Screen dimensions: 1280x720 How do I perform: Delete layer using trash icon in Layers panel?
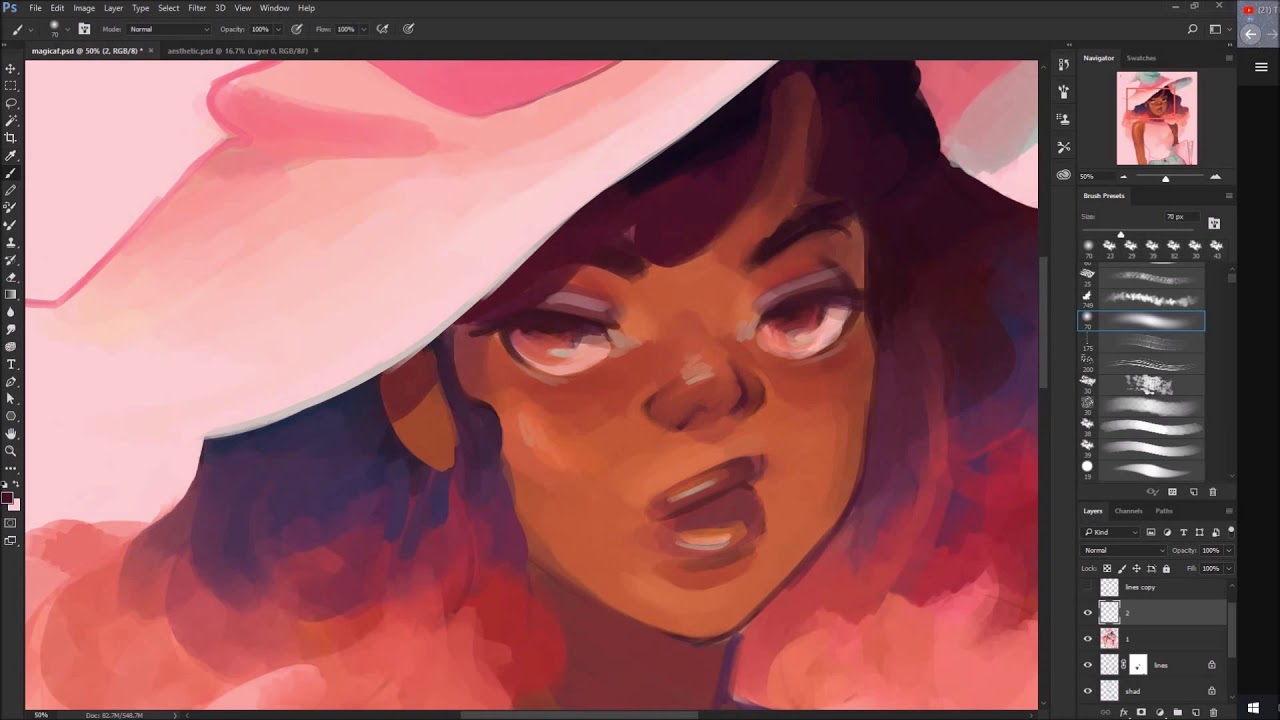click(1213, 712)
